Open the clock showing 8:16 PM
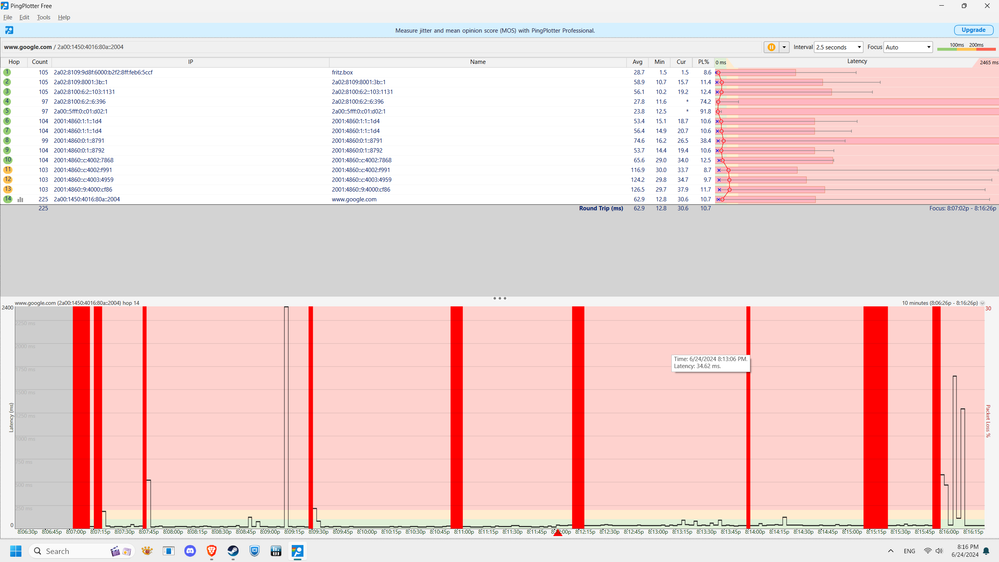The width and height of the screenshot is (999, 562). tap(965, 551)
